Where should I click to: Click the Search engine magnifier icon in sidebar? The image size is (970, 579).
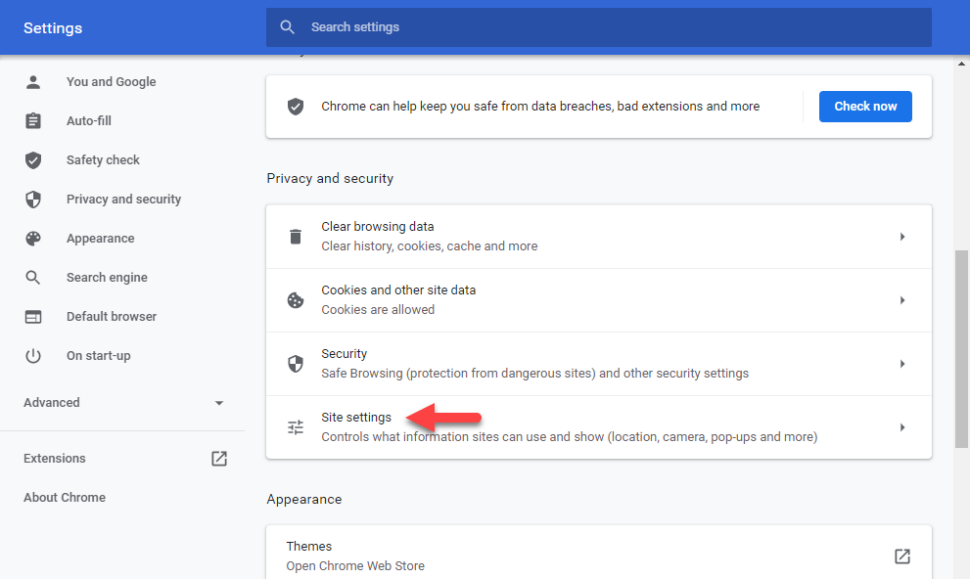pyautogui.click(x=33, y=277)
